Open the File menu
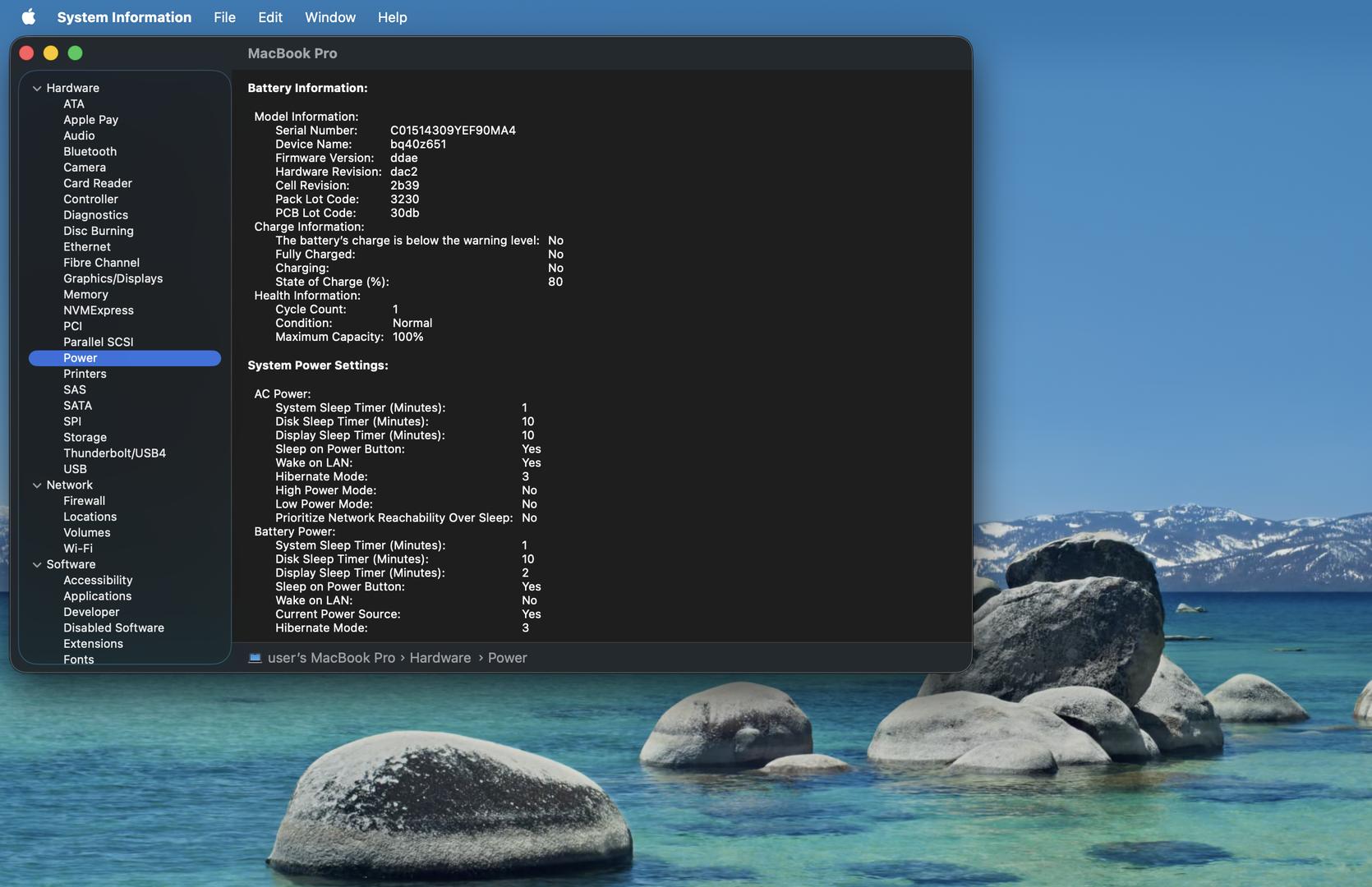 point(224,17)
